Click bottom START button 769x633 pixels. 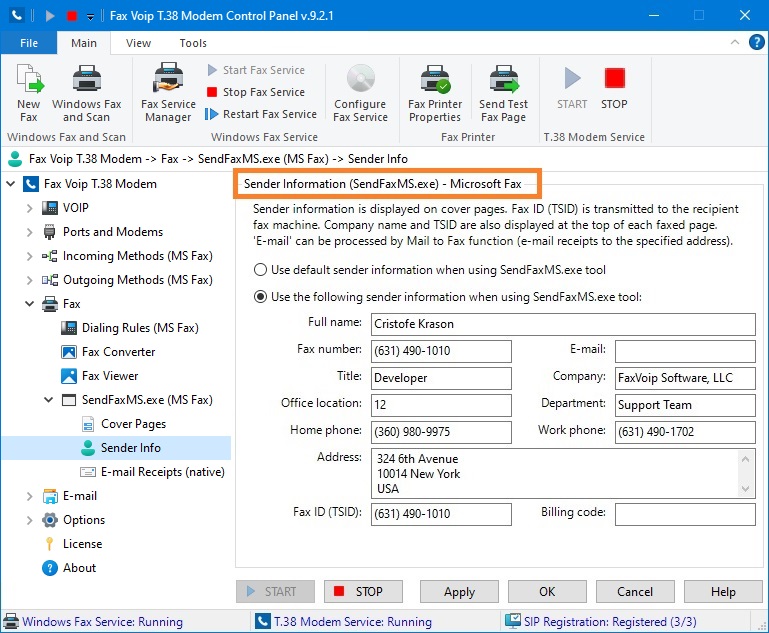pyautogui.click(x=275, y=592)
